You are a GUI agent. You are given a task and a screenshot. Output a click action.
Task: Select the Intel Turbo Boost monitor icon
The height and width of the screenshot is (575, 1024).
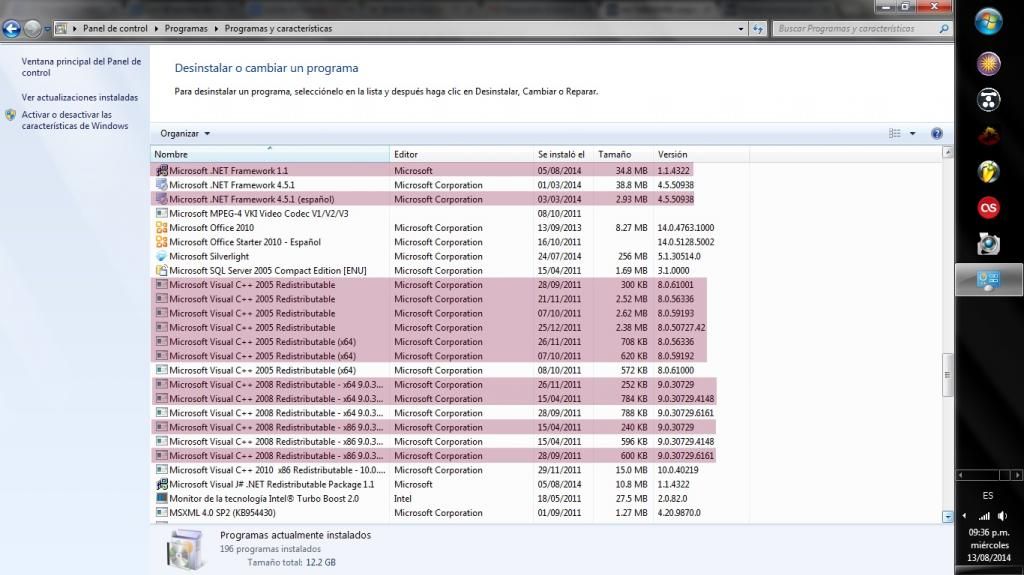[x=161, y=499]
